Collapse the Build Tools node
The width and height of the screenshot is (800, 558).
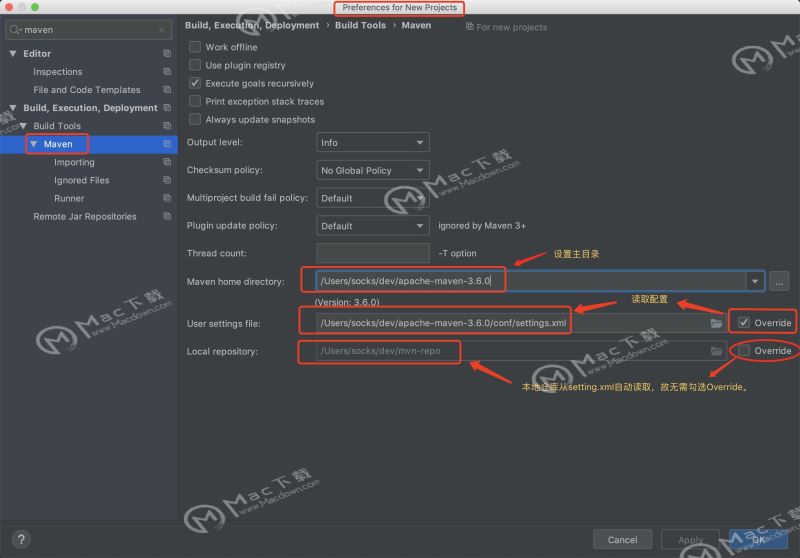(x=23, y=125)
